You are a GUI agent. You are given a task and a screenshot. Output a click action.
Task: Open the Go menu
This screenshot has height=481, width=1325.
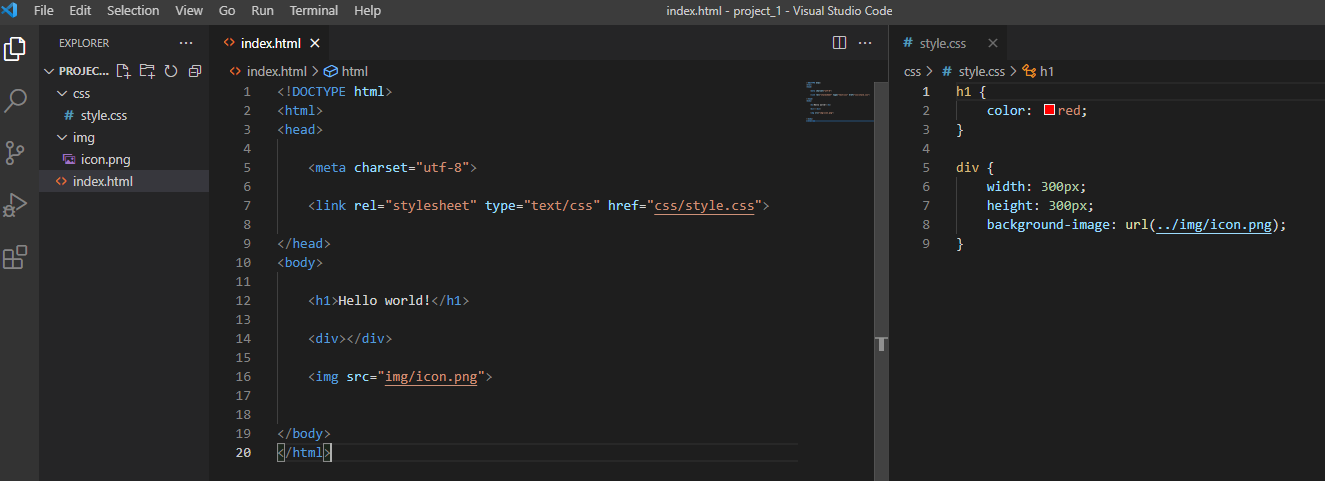pos(227,10)
